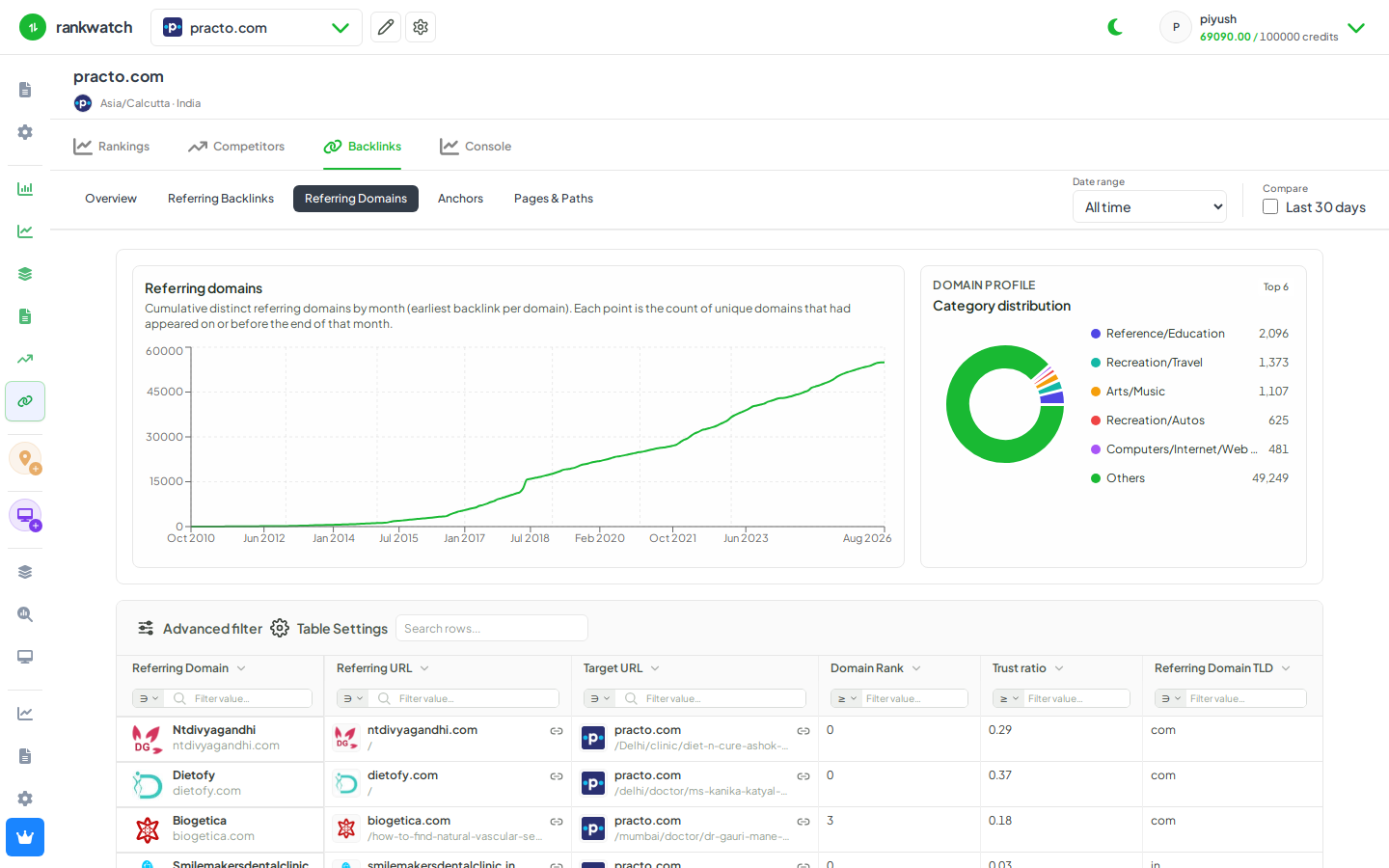1389x868 pixels.
Task: Click the pencil edit project icon
Action: coord(386,27)
